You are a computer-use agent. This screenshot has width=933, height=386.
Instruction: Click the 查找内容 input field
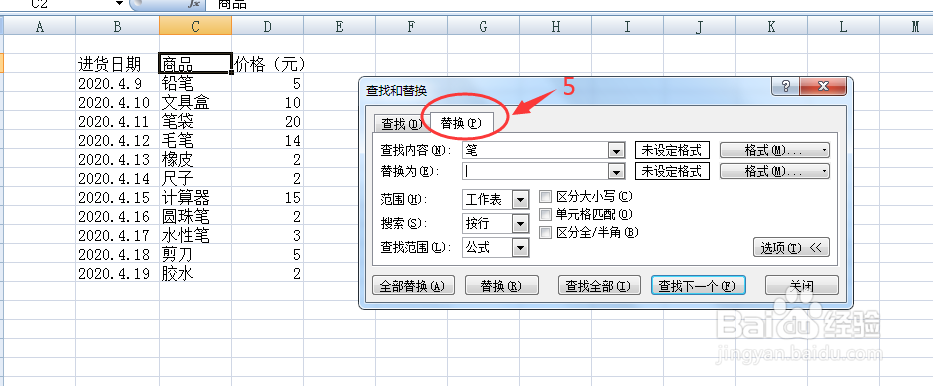(x=536, y=150)
